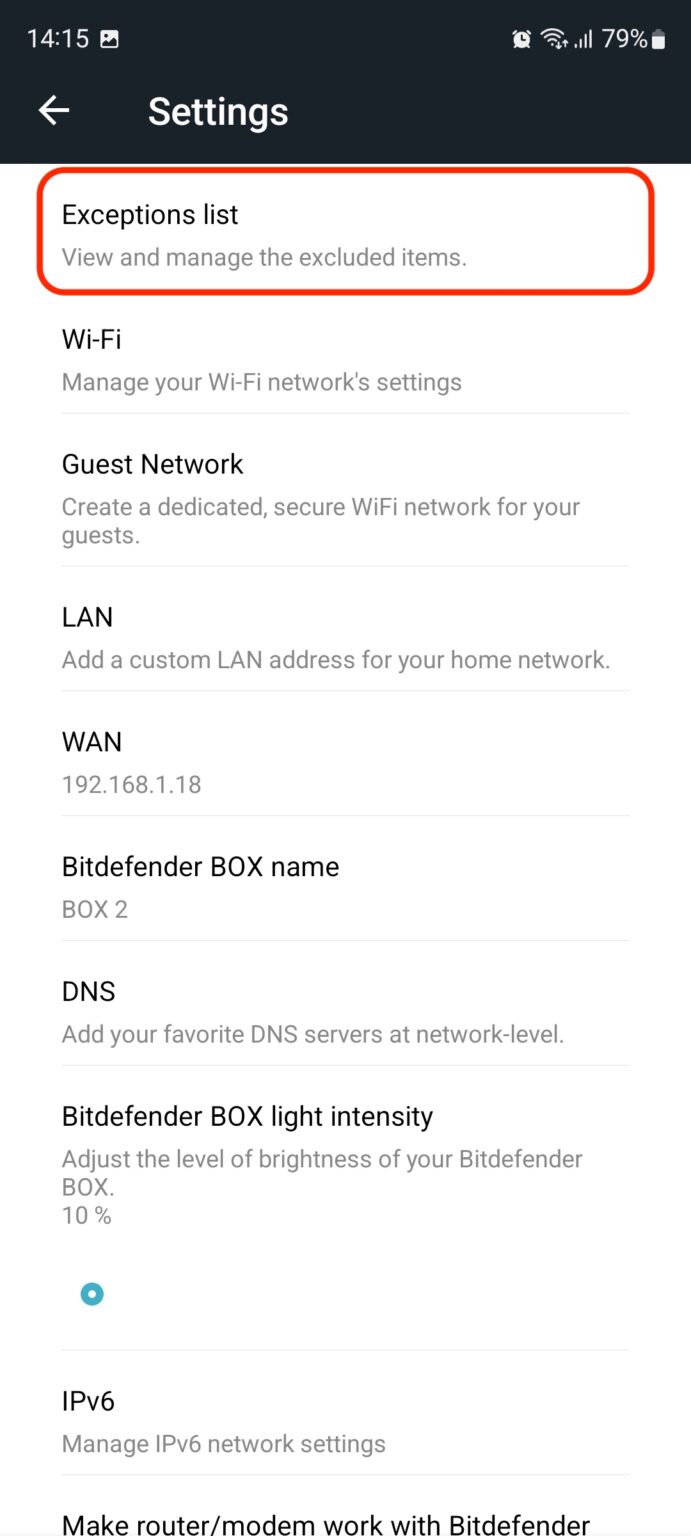Select the BOX 2 name value
The image size is (691, 1536).
tap(95, 909)
